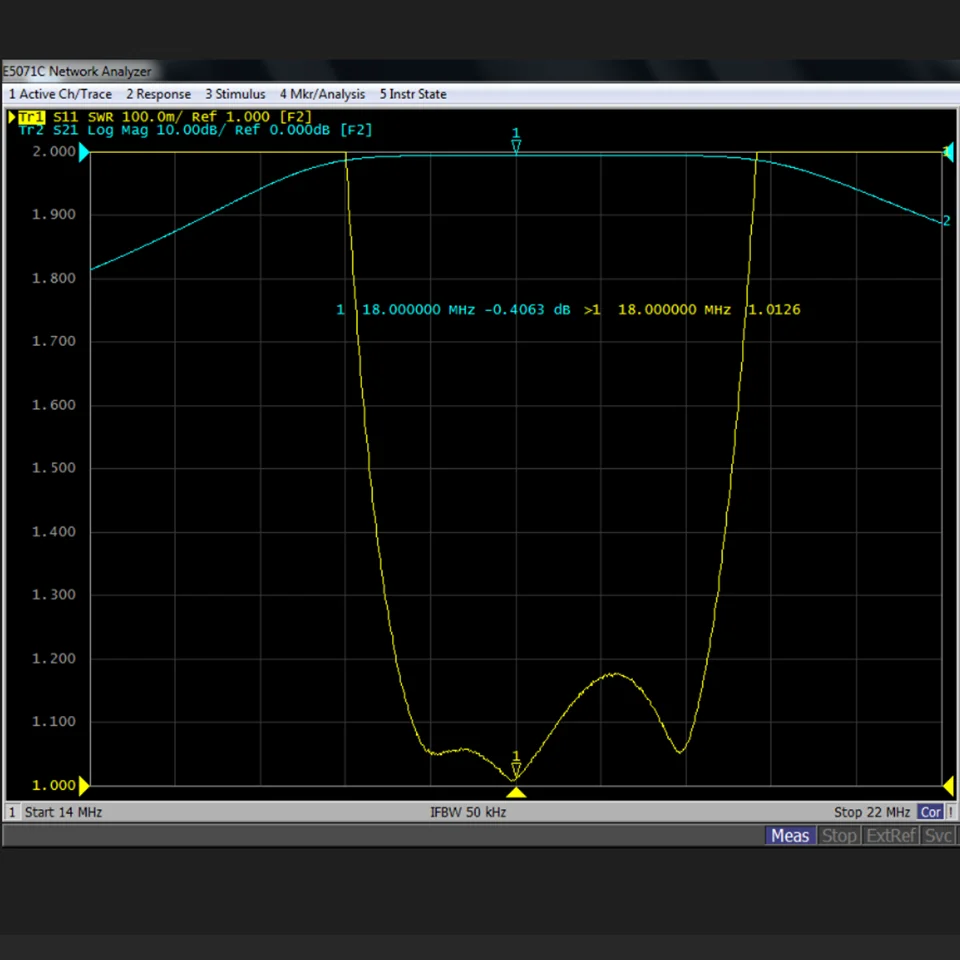The width and height of the screenshot is (960, 960).
Task: Open the Stimulus menu
Action: [235, 94]
